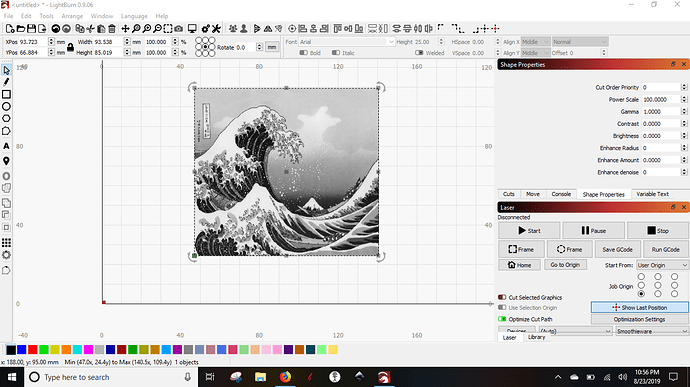Select bottom-right Job Origin radio button

674,294
